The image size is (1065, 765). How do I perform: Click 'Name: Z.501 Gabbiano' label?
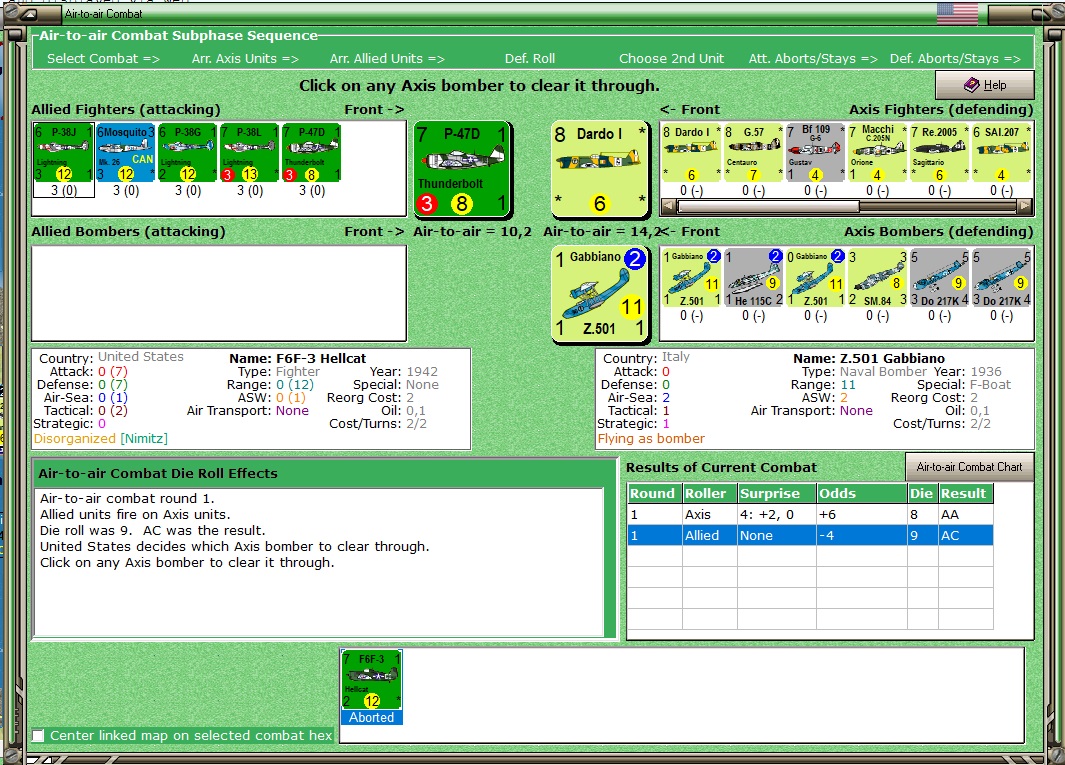pyautogui.click(x=869, y=358)
